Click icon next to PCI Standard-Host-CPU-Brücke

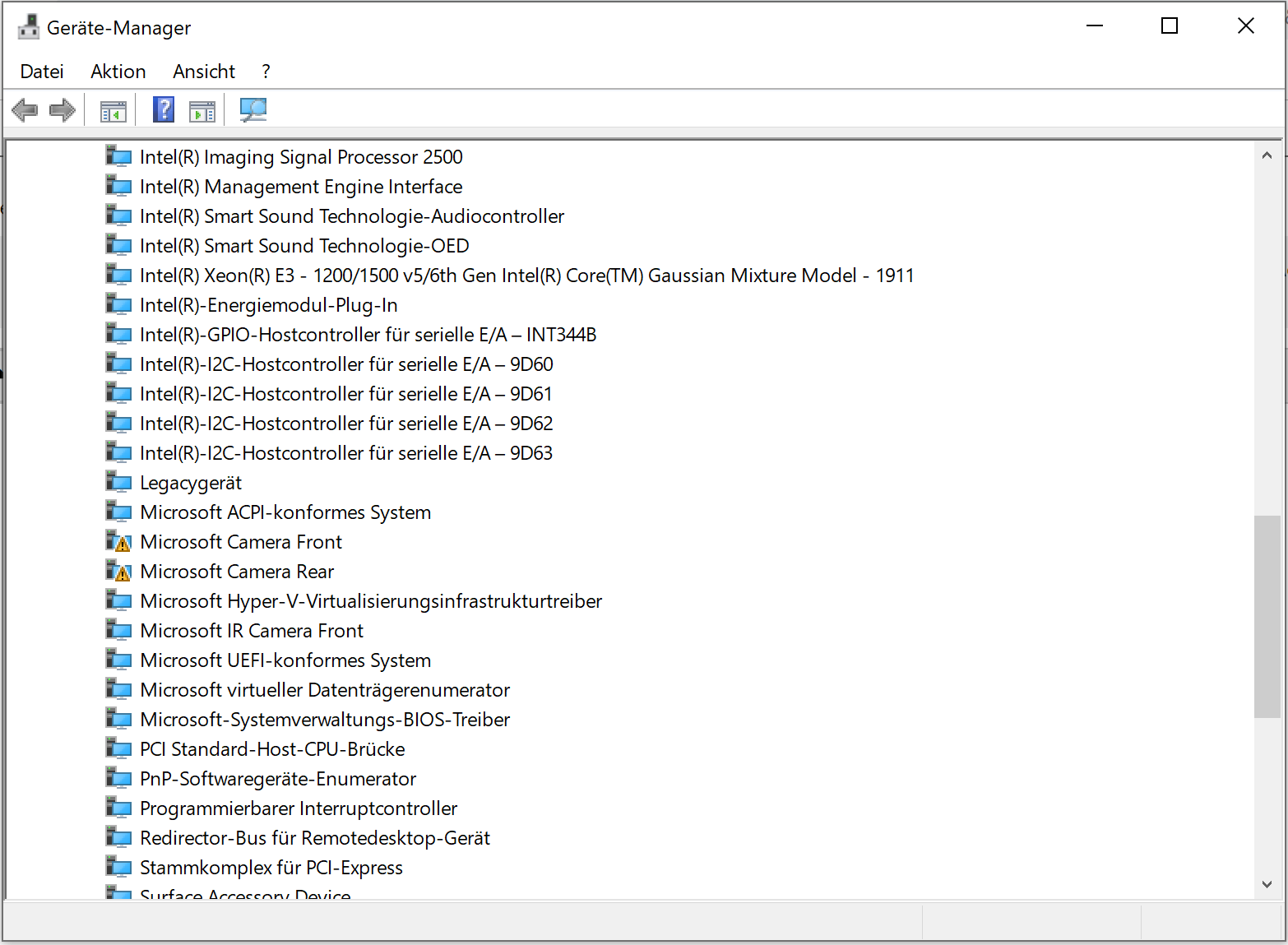click(118, 748)
